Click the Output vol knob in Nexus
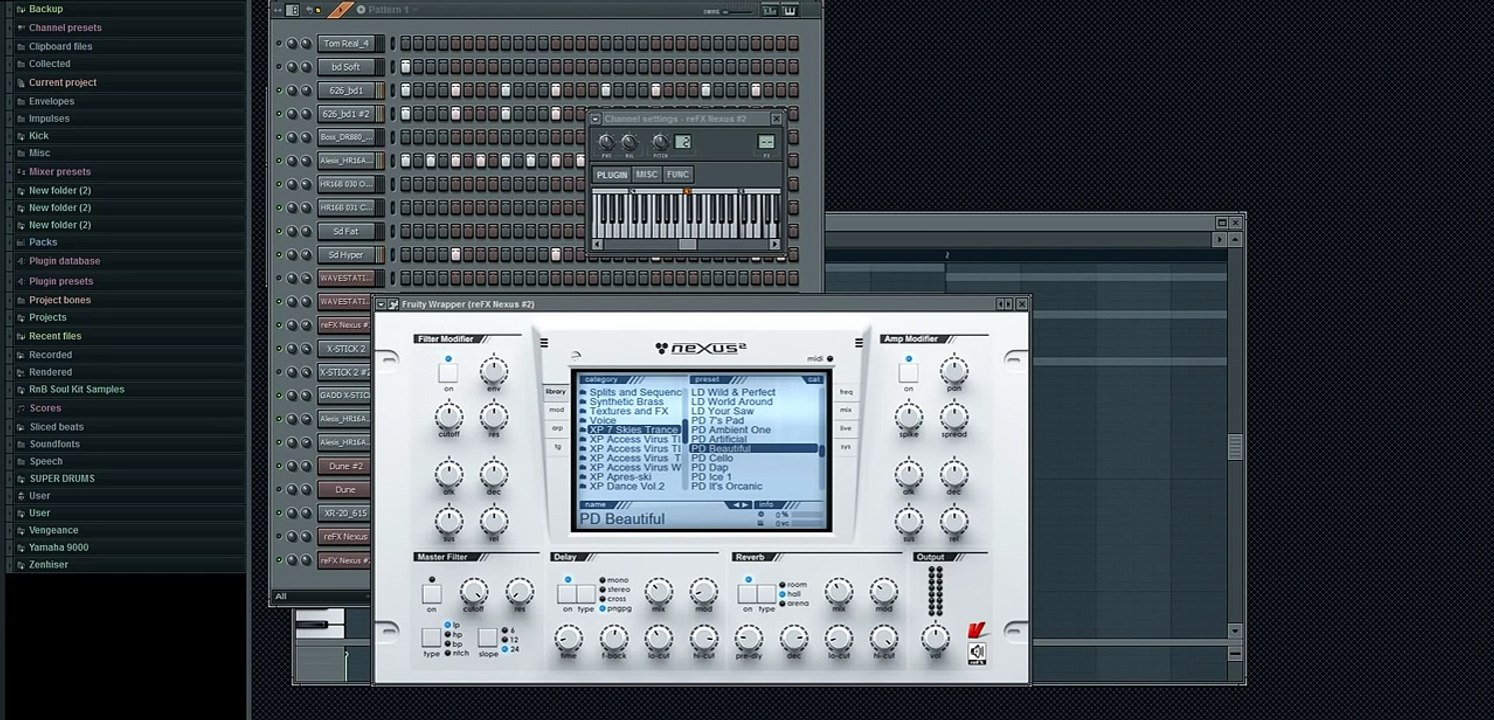1494x720 pixels. point(935,637)
